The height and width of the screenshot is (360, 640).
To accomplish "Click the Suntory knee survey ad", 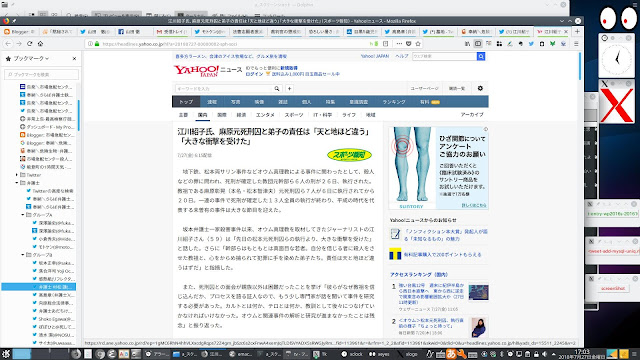I will (438, 168).
